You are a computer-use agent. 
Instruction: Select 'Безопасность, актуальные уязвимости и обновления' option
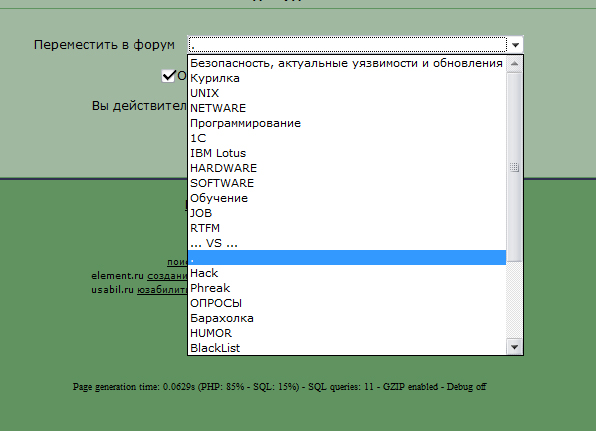click(x=347, y=63)
